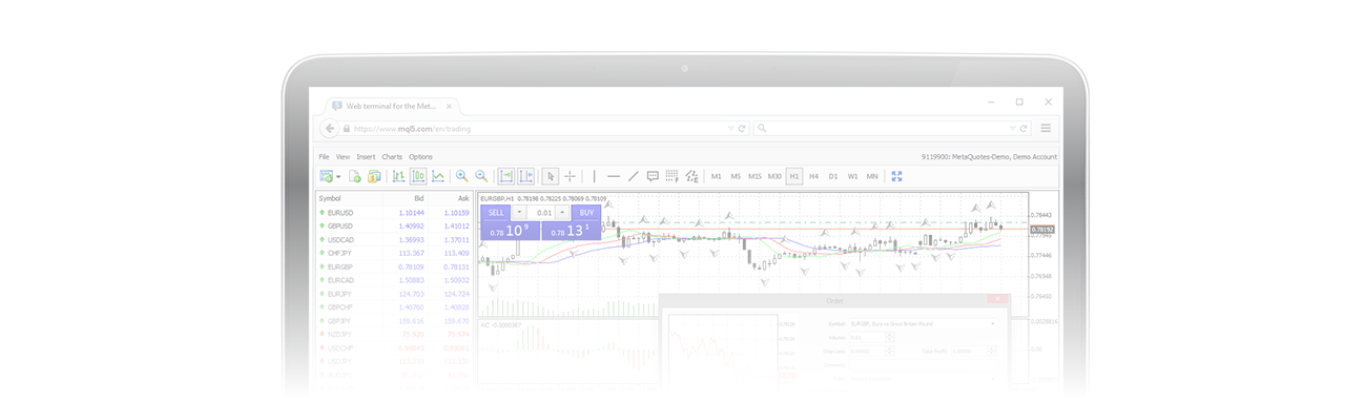Expand the new chart dropdown arrow
This screenshot has height=398, width=1366.
[x=338, y=177]
